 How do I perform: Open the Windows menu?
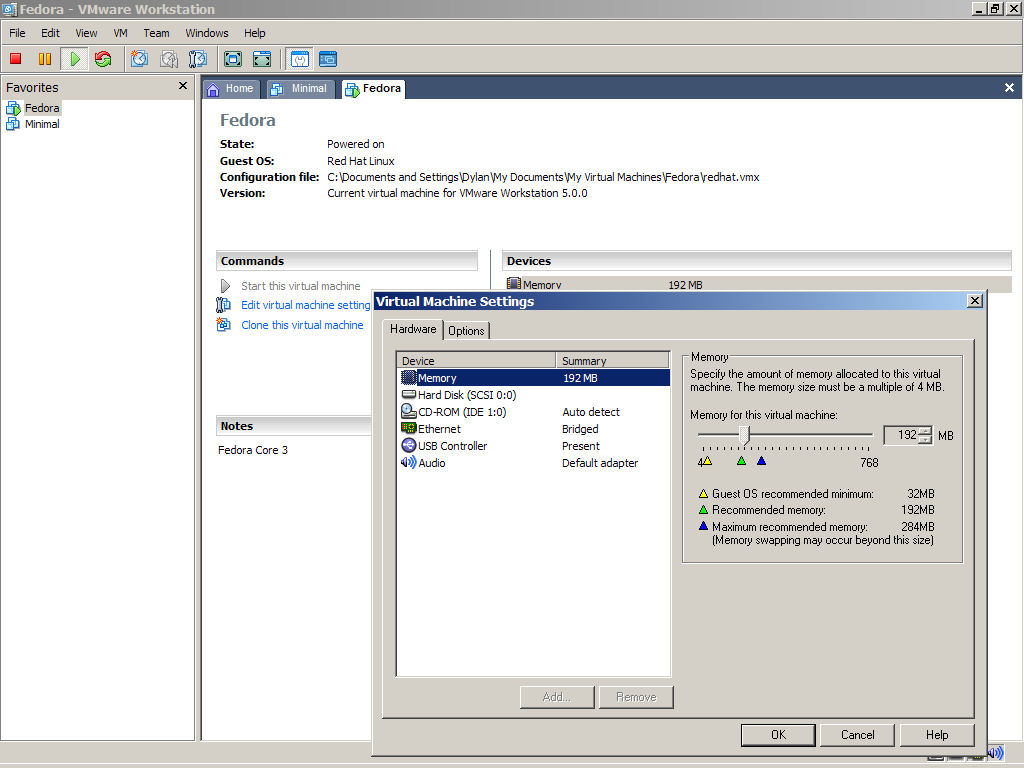(206, 33)
